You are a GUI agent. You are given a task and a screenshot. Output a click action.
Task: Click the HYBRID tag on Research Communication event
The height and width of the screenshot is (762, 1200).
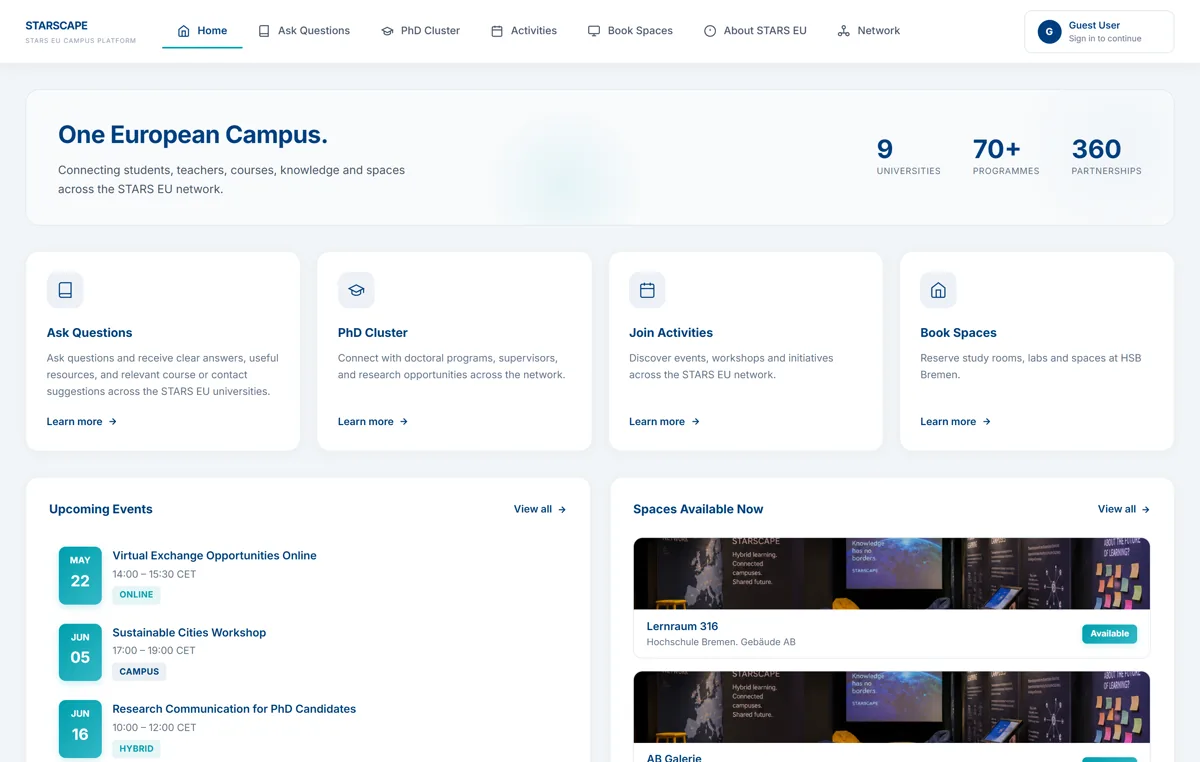pyautogui.click(x=136, y=749)
